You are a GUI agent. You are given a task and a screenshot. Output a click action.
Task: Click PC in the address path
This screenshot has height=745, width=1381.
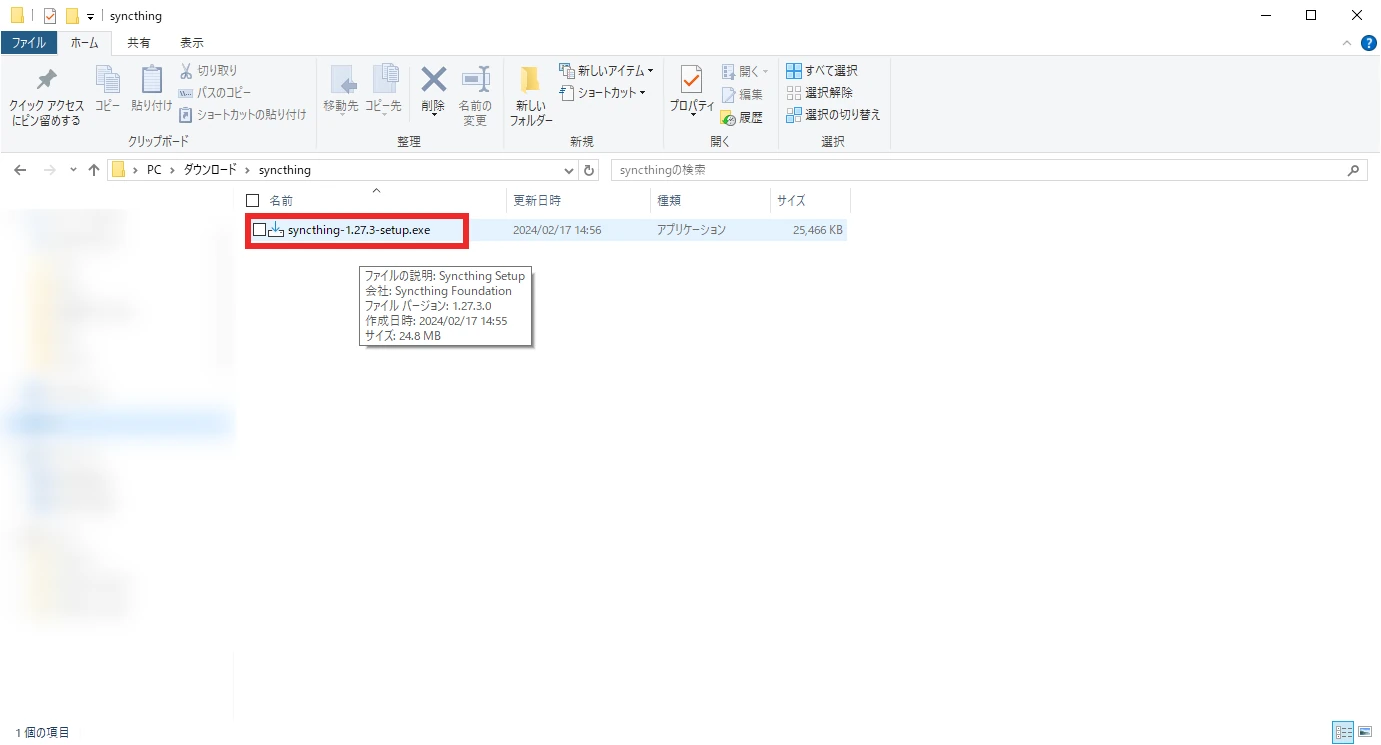click(154, 170)
